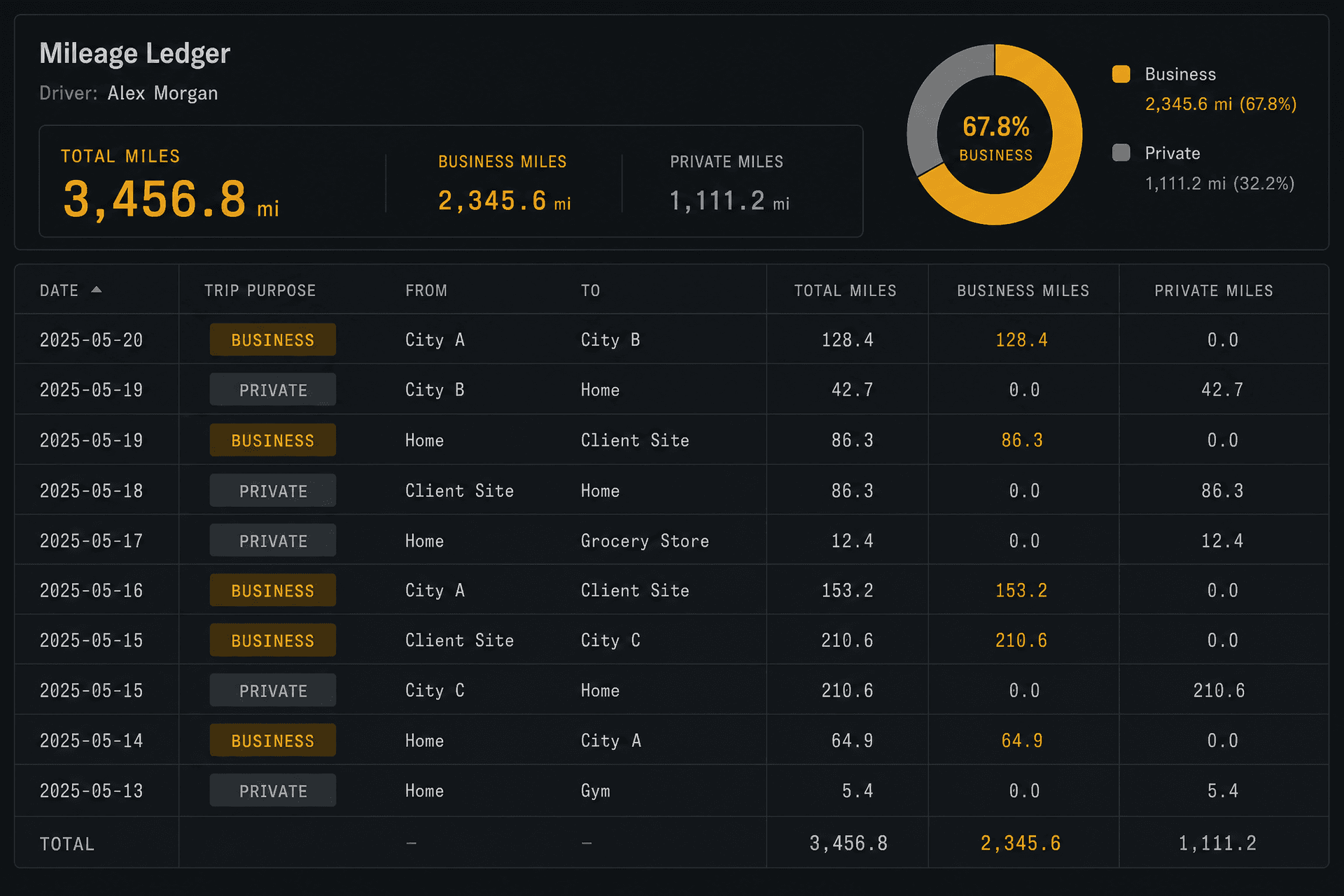Click PRIVATE tag on City C to Home row
This screenshot has height=896, width=1344.
coord(273,690)
